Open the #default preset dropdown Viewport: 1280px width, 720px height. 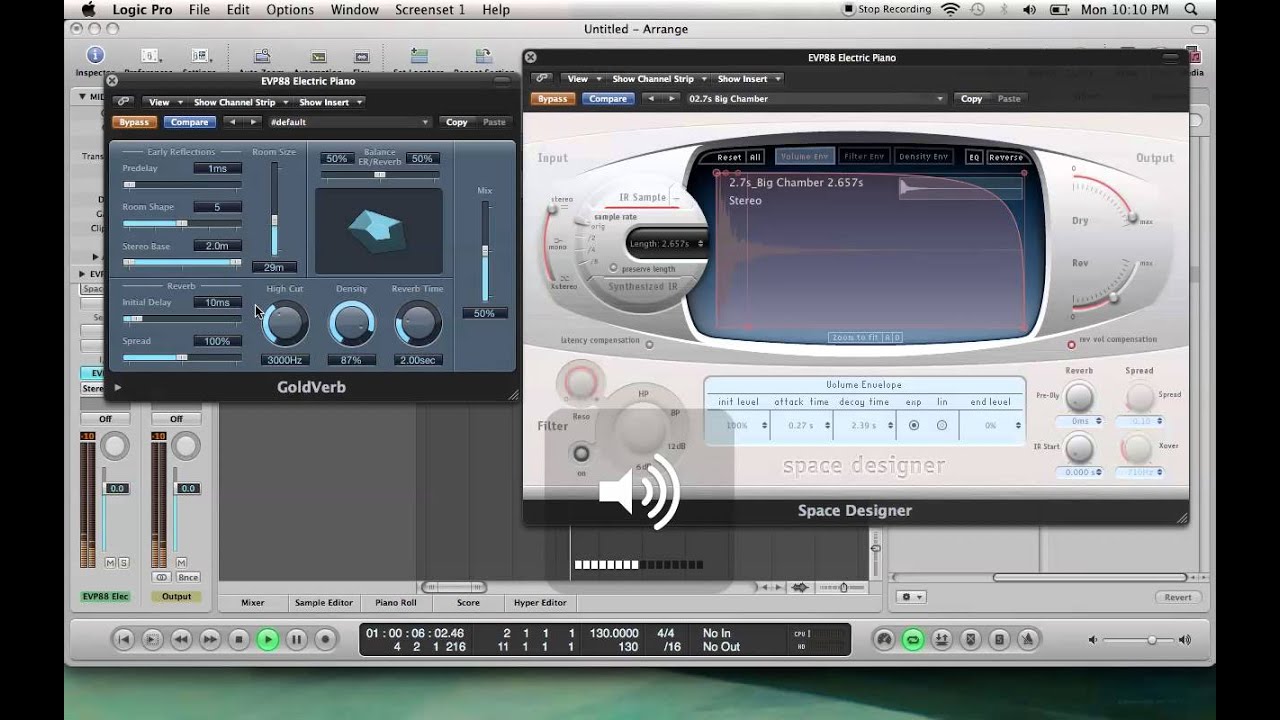(349, 122)
